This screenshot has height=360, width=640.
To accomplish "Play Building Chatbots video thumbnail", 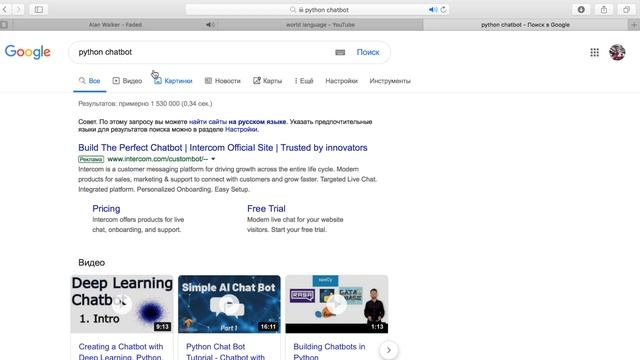I will tap(337, 304).
